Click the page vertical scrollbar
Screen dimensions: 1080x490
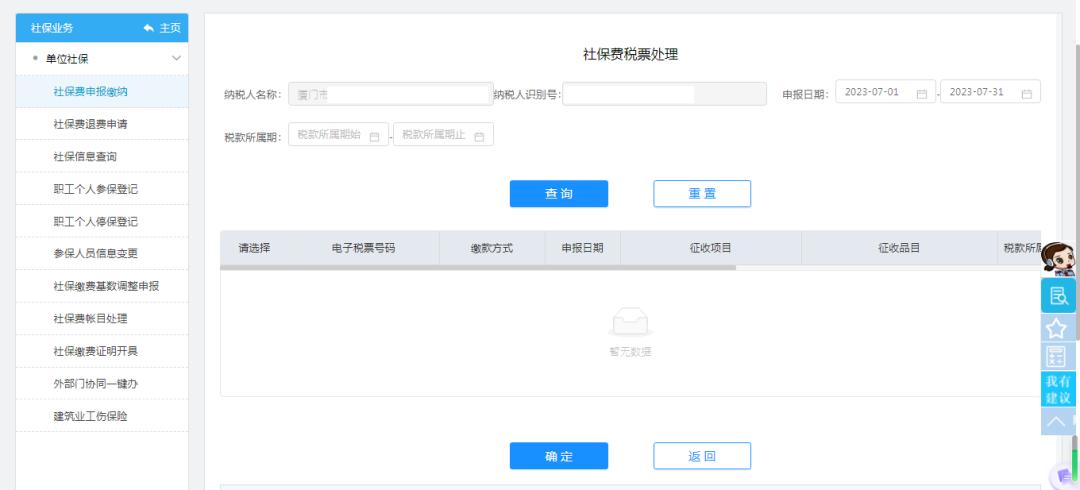pyautogui.click(x=1077, y=193)
